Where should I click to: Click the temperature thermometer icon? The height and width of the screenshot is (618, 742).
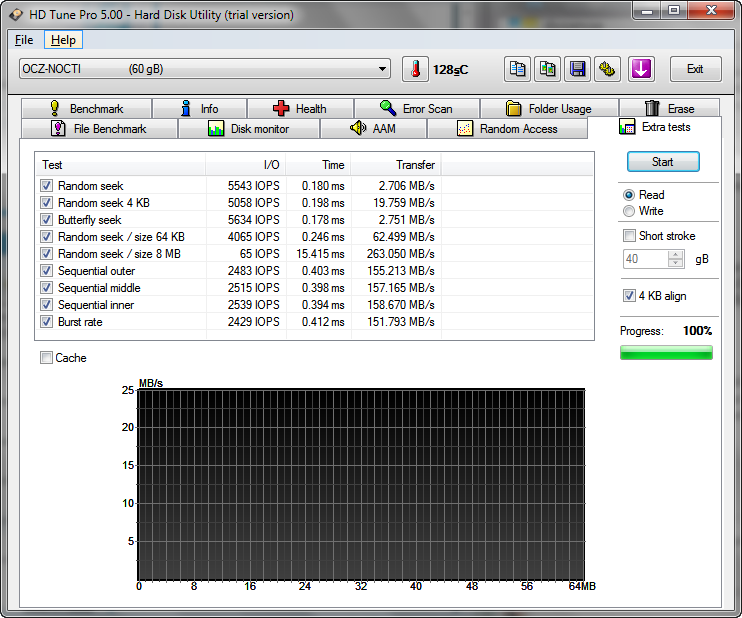click(x=415, y=69)
